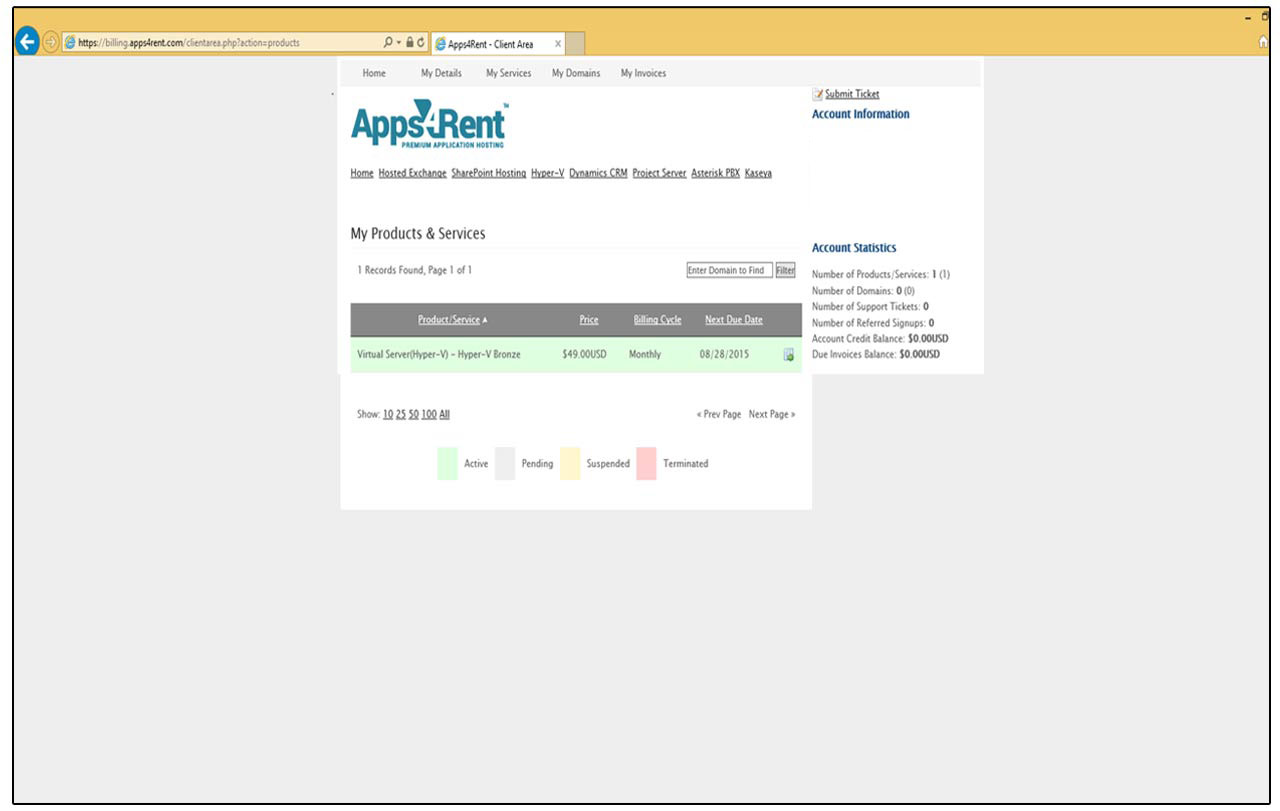Click the gray Pending legend swatch
This screenshot has width=1280, height=811.
tap(505, 463)
